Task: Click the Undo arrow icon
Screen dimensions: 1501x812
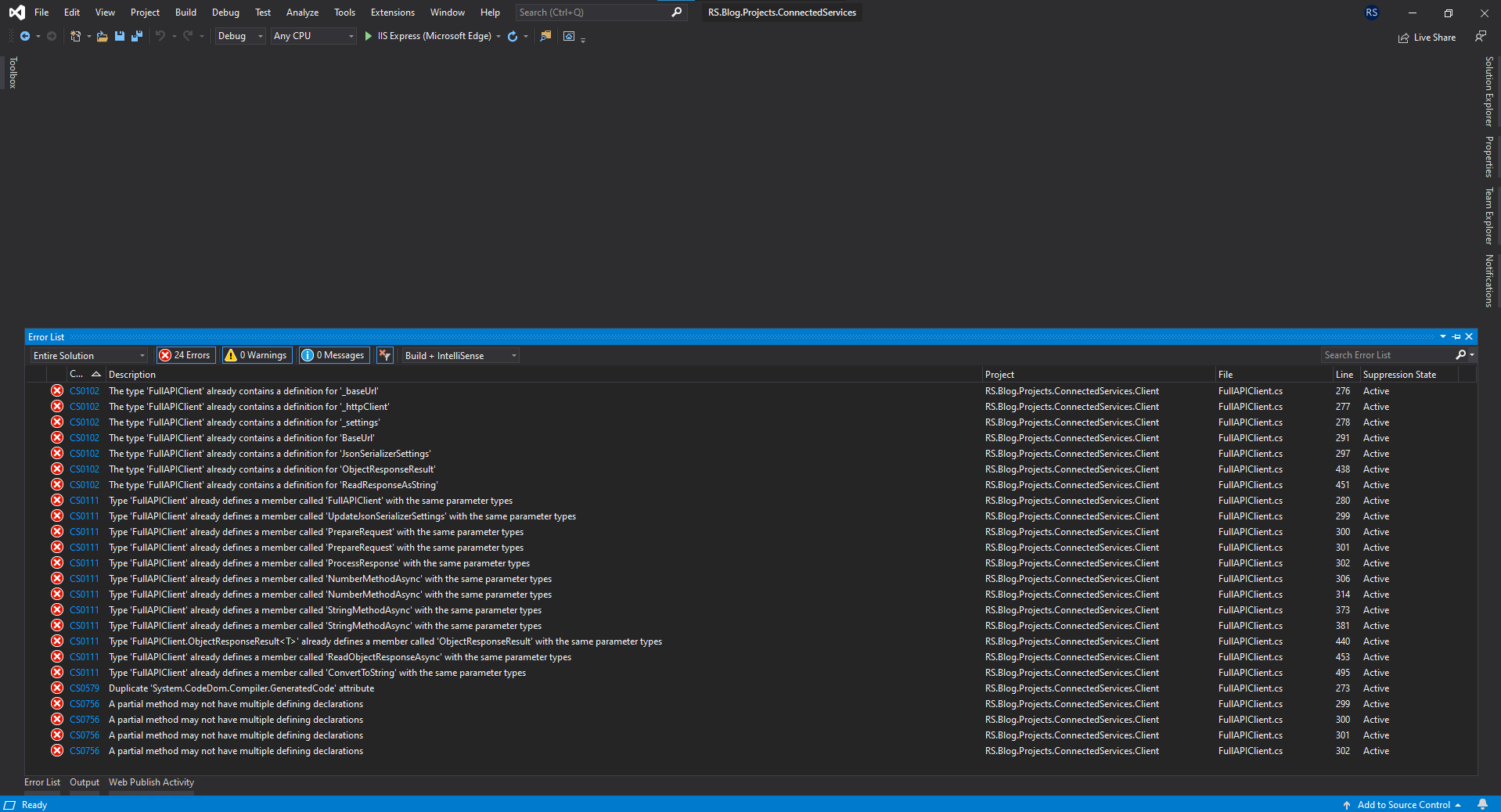Action: 160,36
